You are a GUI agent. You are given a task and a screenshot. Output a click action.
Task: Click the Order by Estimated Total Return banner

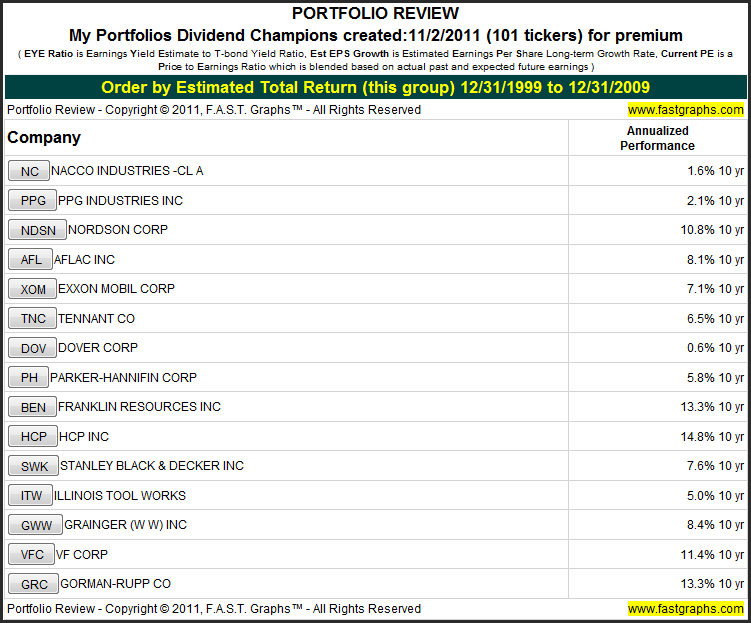(x=376, y=87)
